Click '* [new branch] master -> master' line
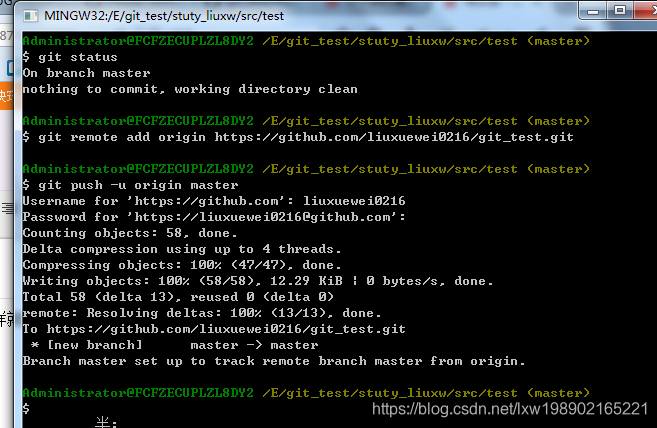Image resolution: width=657 pixels, height=428 pixels. (x=174, y=345)
